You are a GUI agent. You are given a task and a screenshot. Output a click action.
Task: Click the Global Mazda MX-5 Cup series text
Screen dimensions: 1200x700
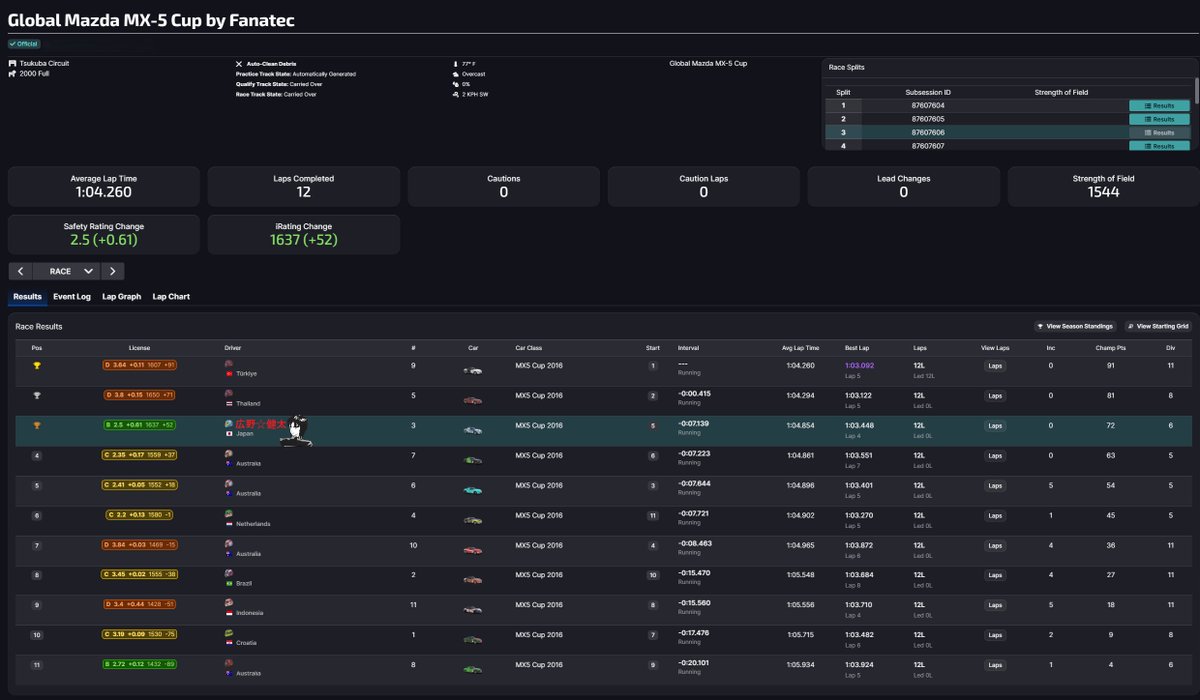click(708, 63)
